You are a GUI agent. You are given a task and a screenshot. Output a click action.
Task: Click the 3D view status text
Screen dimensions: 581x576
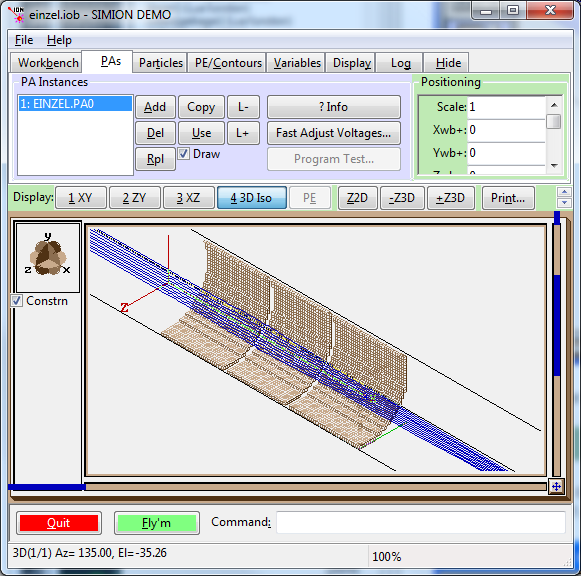[x=90, y=553]
